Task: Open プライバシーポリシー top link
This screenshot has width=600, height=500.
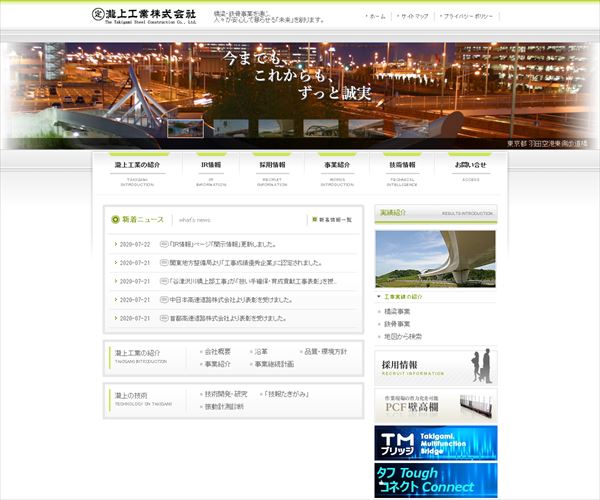Action: [468, 16]
